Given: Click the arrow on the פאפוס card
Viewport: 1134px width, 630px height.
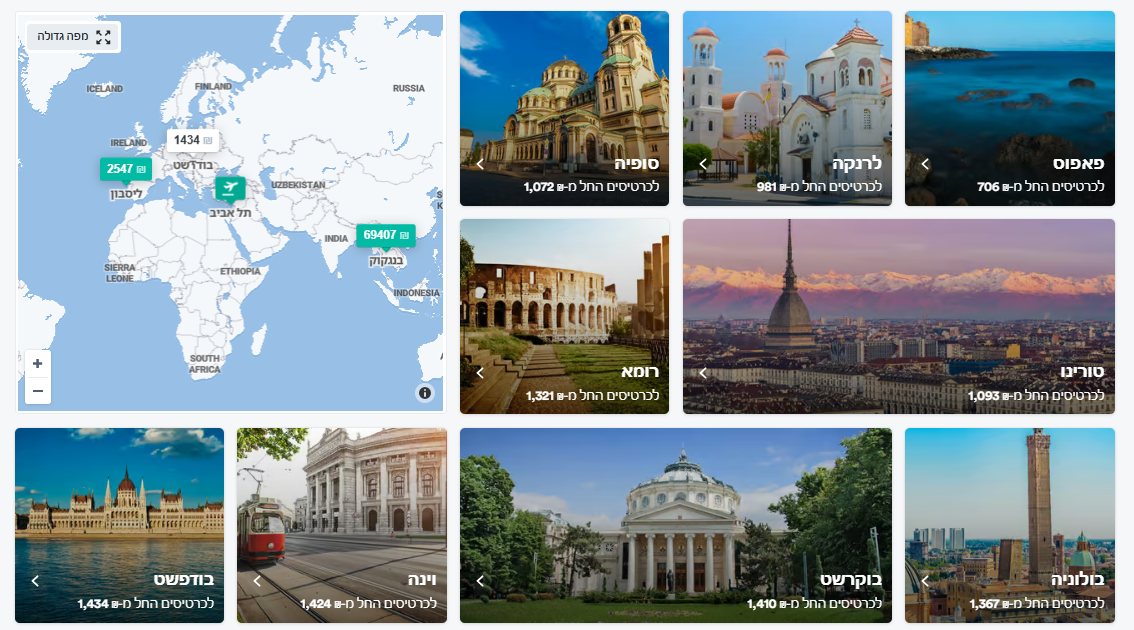Looking at the screenshot, I should pos(925,164).
